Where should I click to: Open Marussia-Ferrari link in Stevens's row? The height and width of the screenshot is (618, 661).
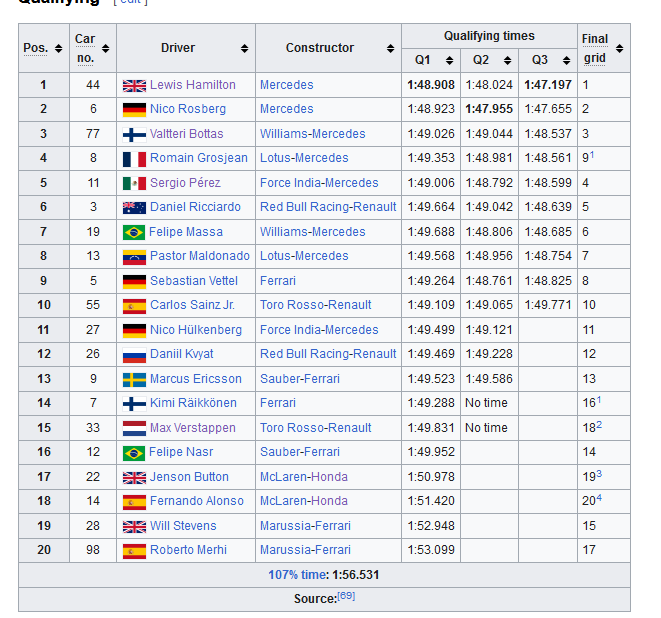[x=305, y=526]
